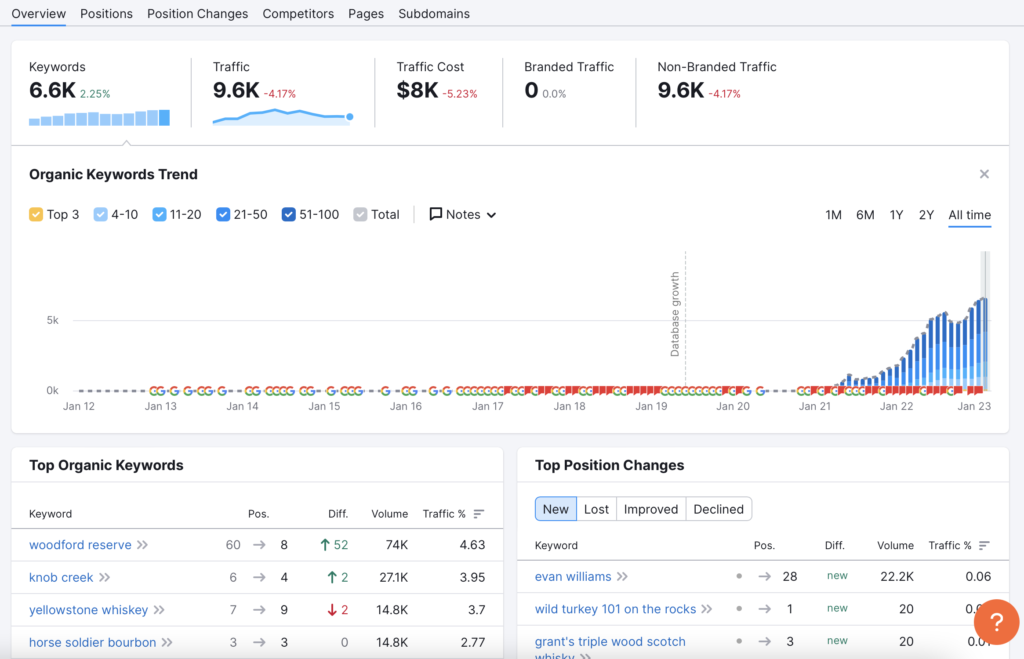1024x659 pixels.
Task: Expand the Notes dropdown
Action: [x=463, y=214]
